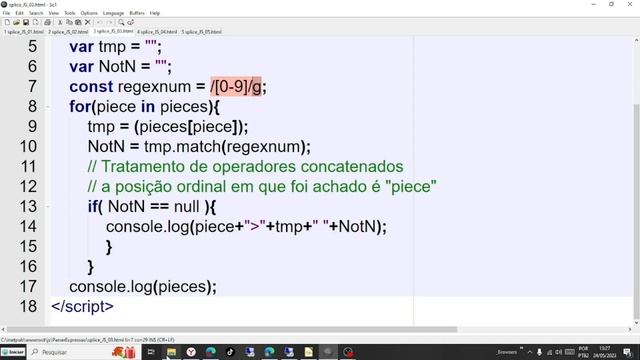Click the Undo arrow icon
The height and width of the screenshot is (360, 640).
click(100, 22)
